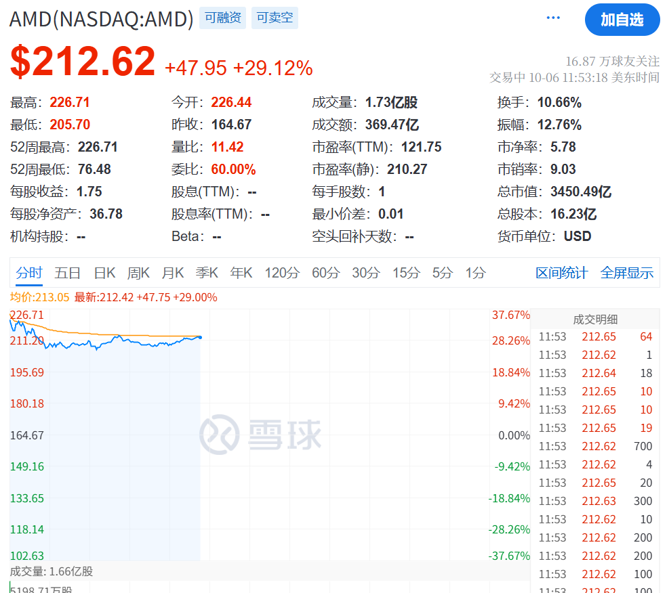Select the 5分 interval tab

tap(442, 273)
